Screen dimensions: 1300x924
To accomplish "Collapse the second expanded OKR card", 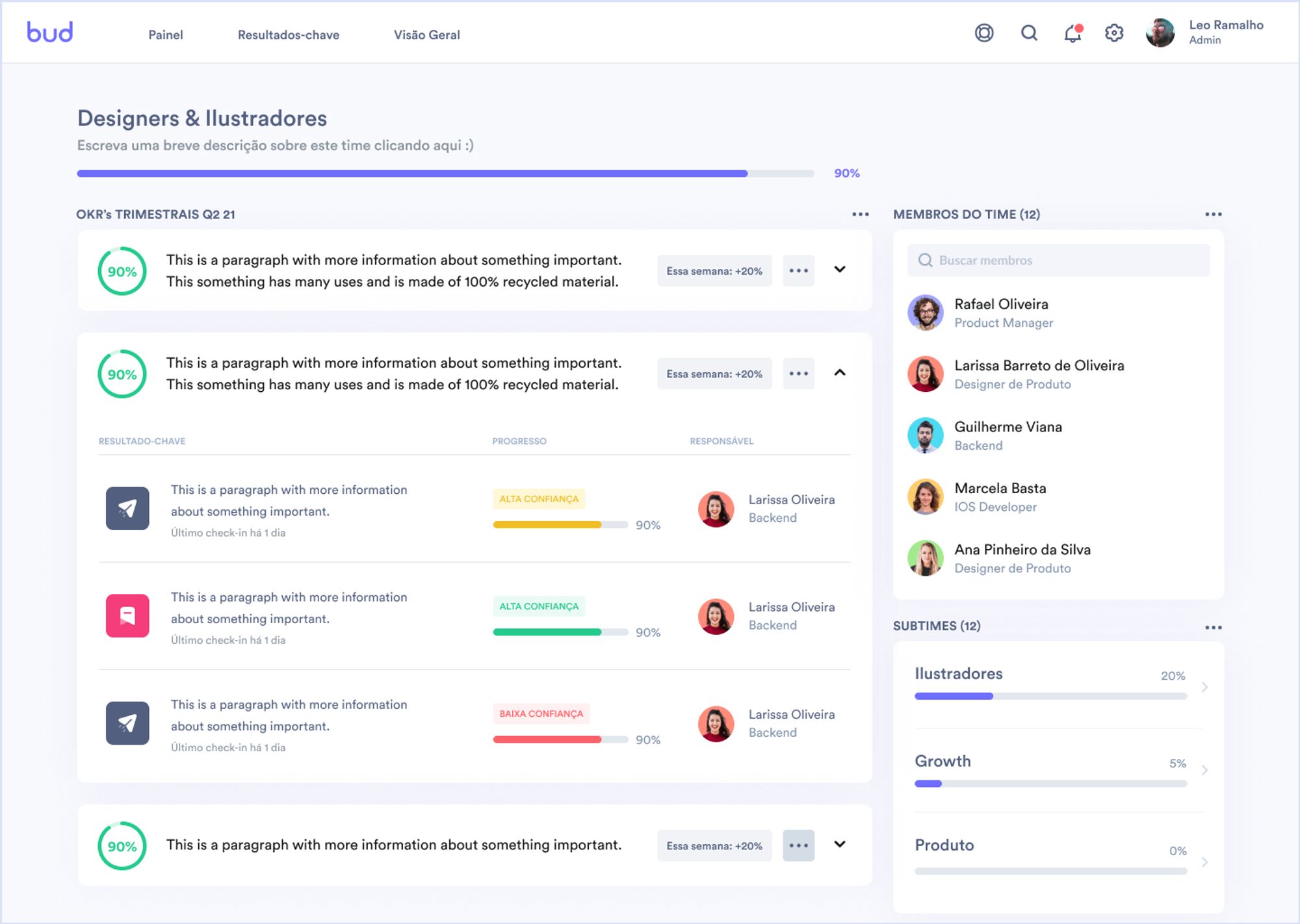I will click(840, 372).
